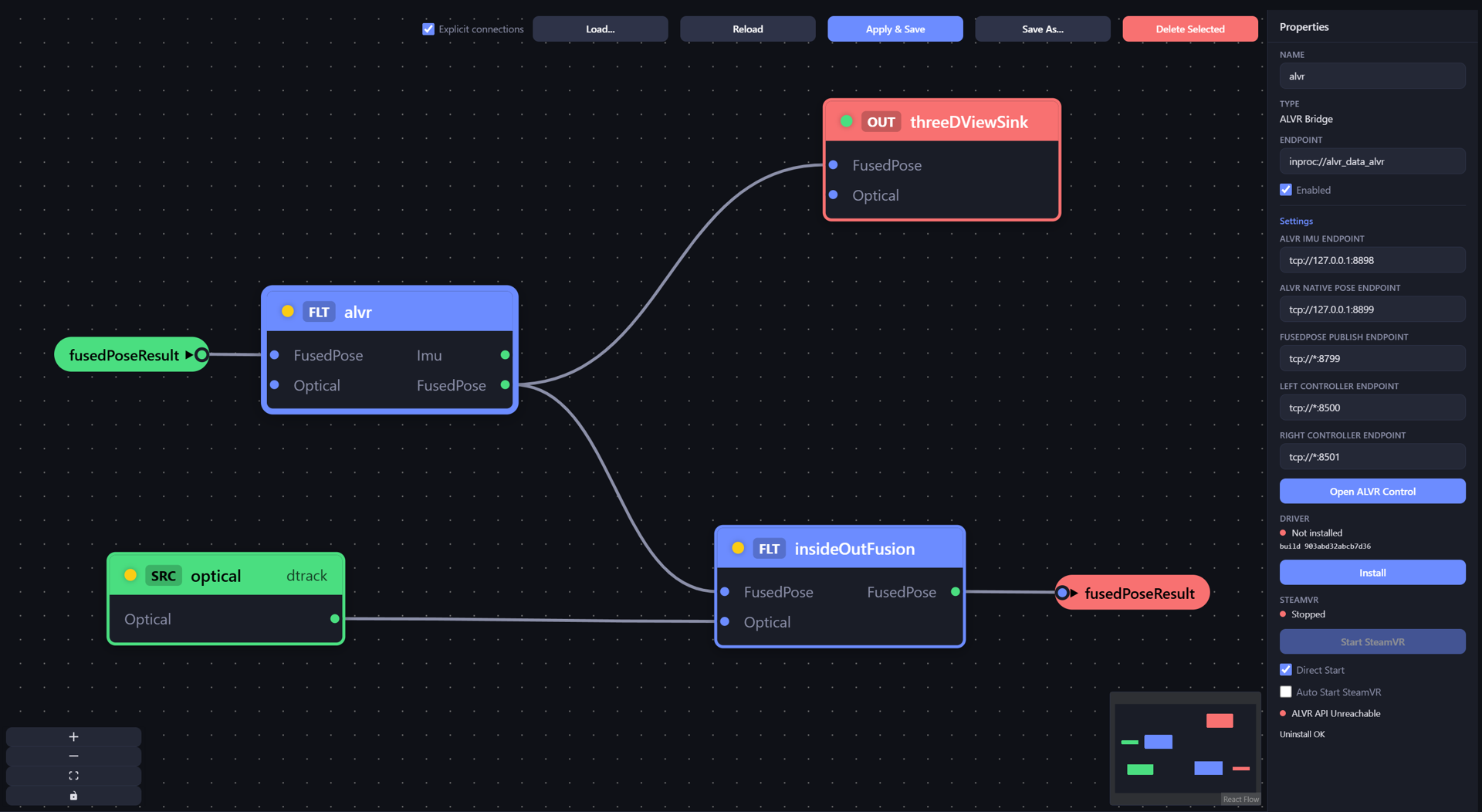Select alvr's Optical input port
This screenshot has width=1482, height=812.
tap(274, 384)
